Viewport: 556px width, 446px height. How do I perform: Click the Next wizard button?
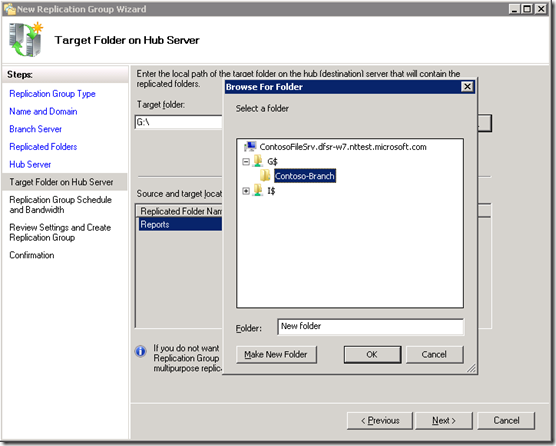click(x=444, y=420)
